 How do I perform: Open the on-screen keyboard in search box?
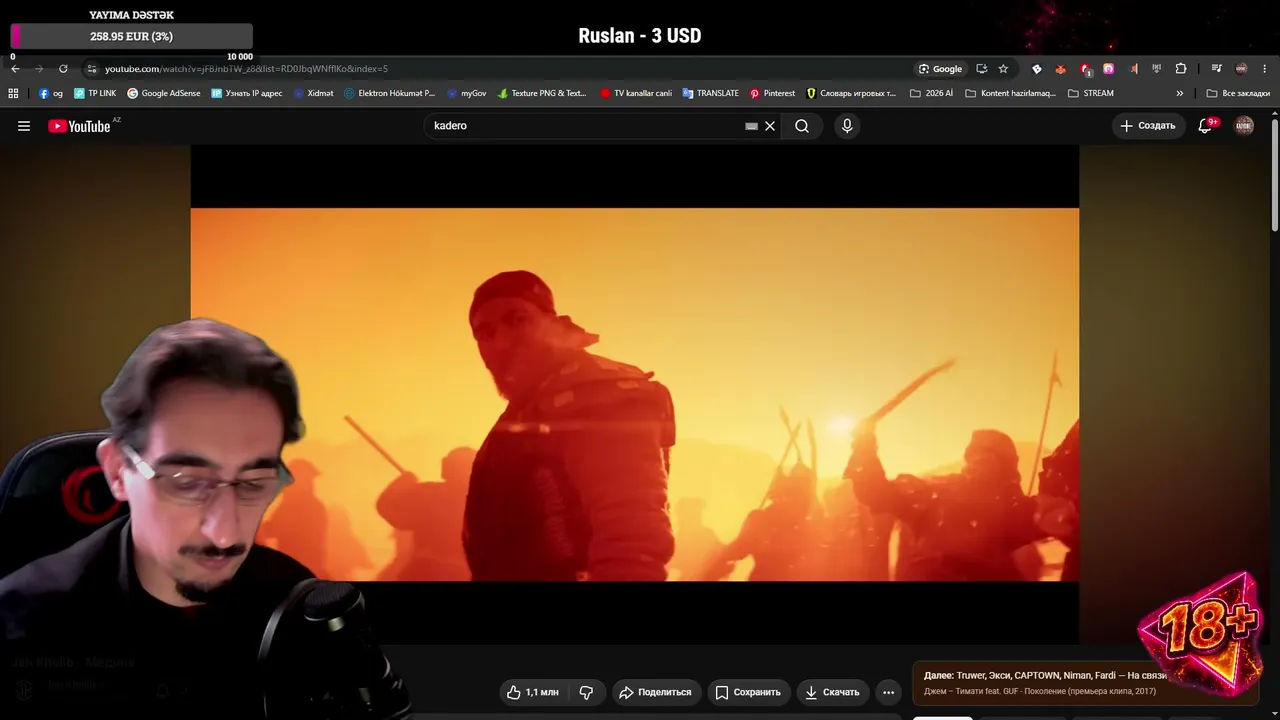751,126
